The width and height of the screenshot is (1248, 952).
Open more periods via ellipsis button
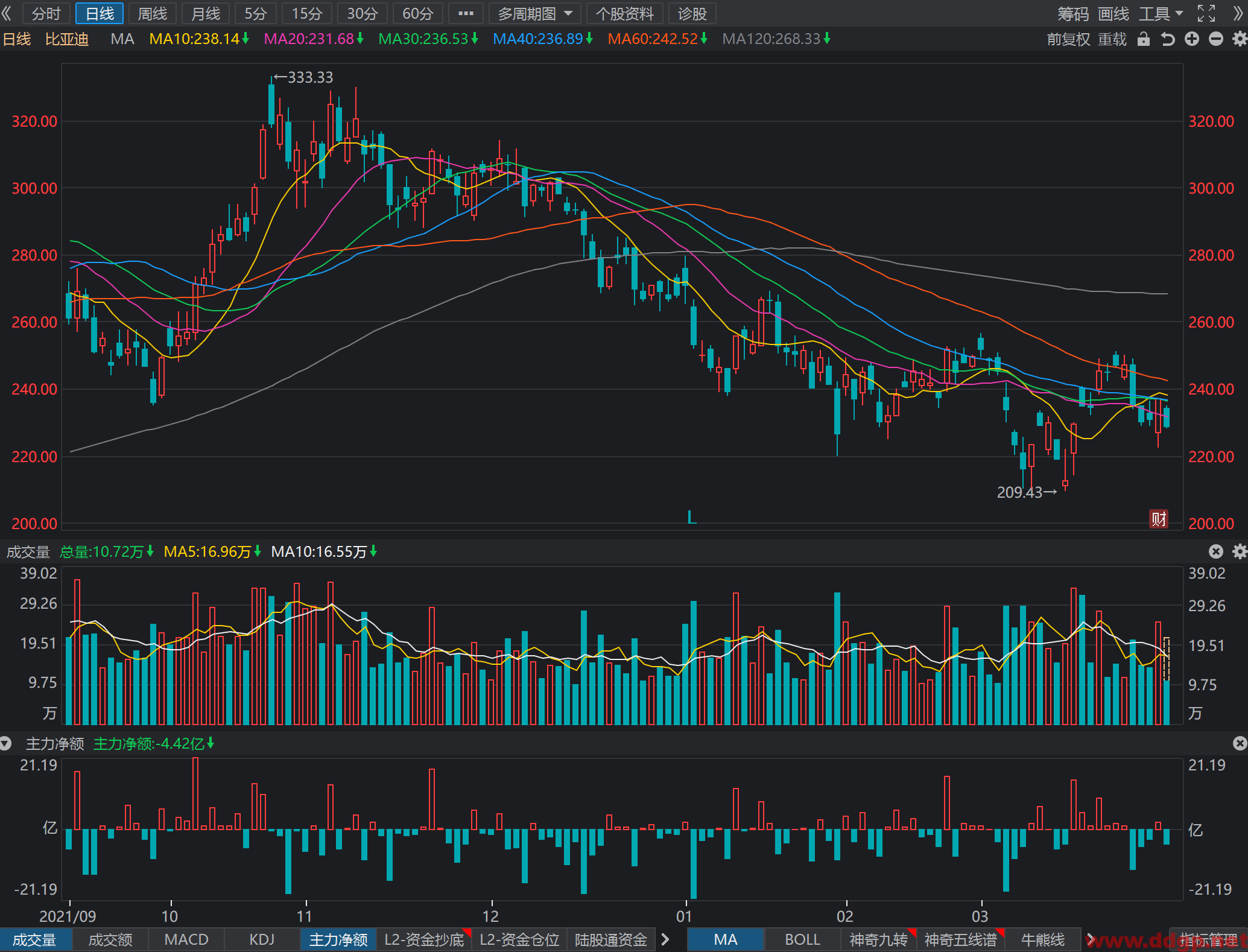pos(466,13)
